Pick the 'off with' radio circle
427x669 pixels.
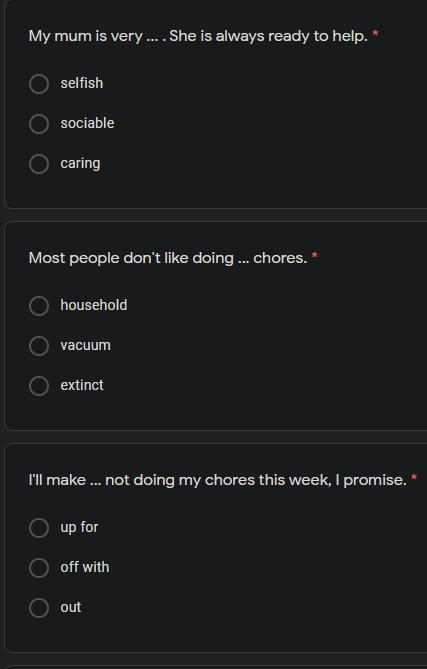point(39,568)
